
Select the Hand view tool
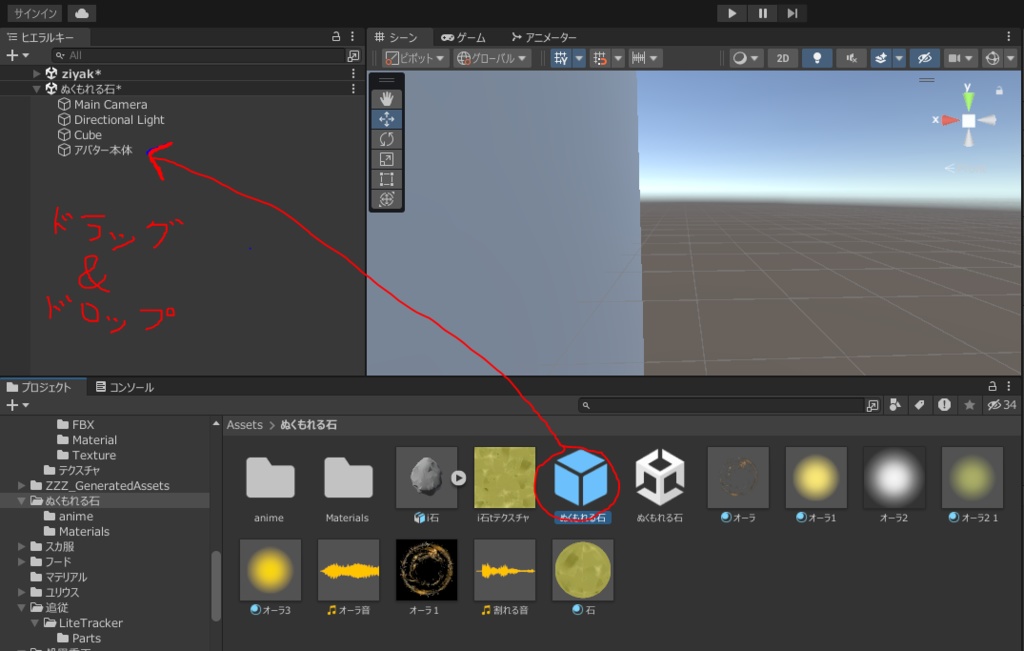point(387,99)
